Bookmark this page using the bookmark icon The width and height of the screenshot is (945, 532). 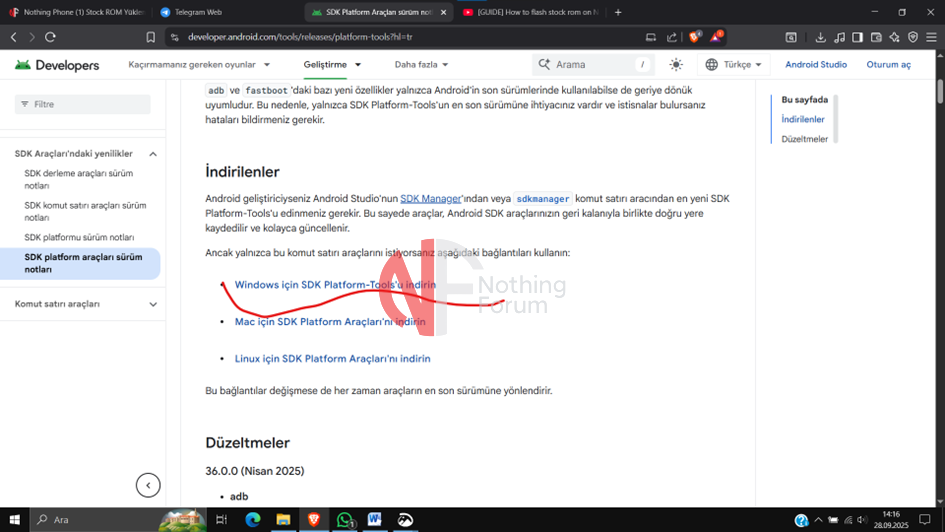[151, 37]
